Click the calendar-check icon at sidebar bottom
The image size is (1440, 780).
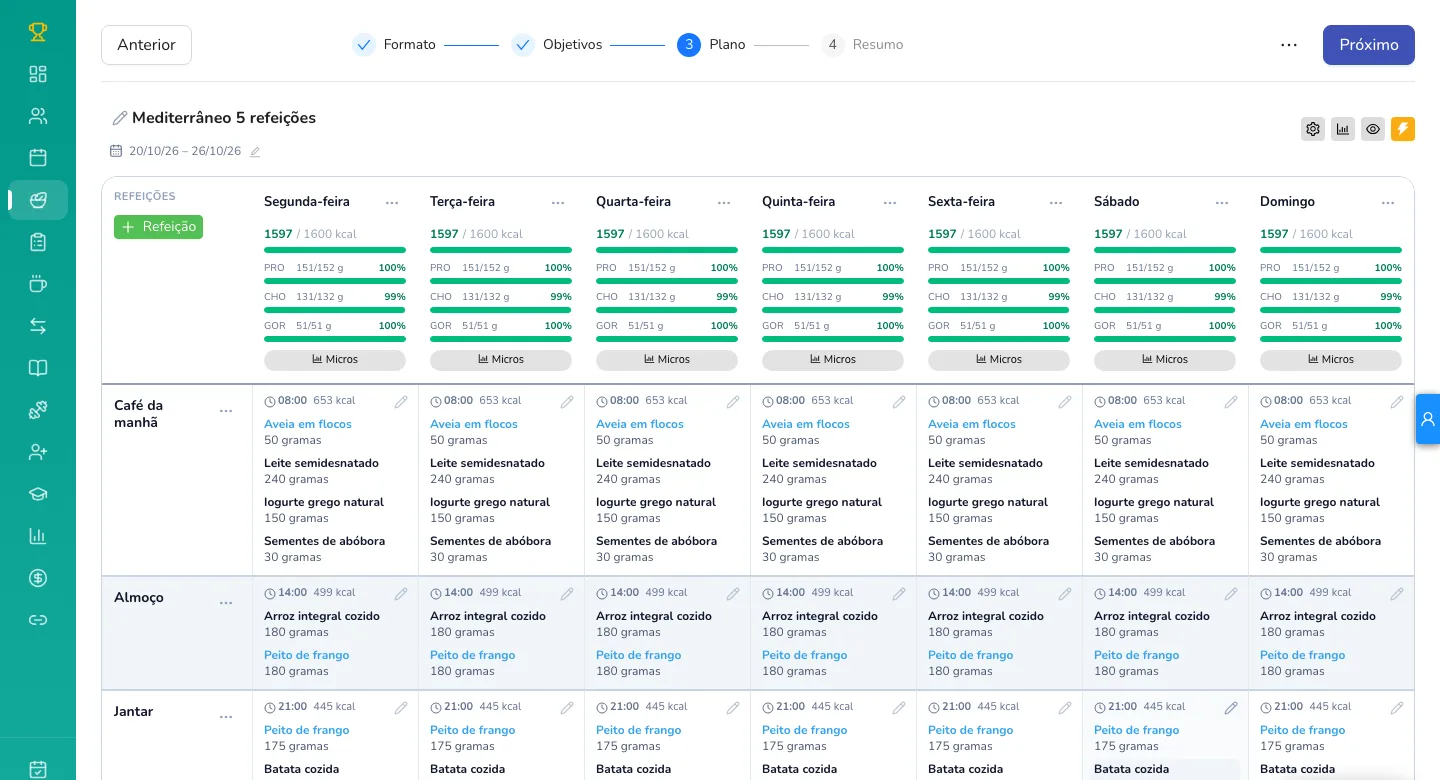38,769
